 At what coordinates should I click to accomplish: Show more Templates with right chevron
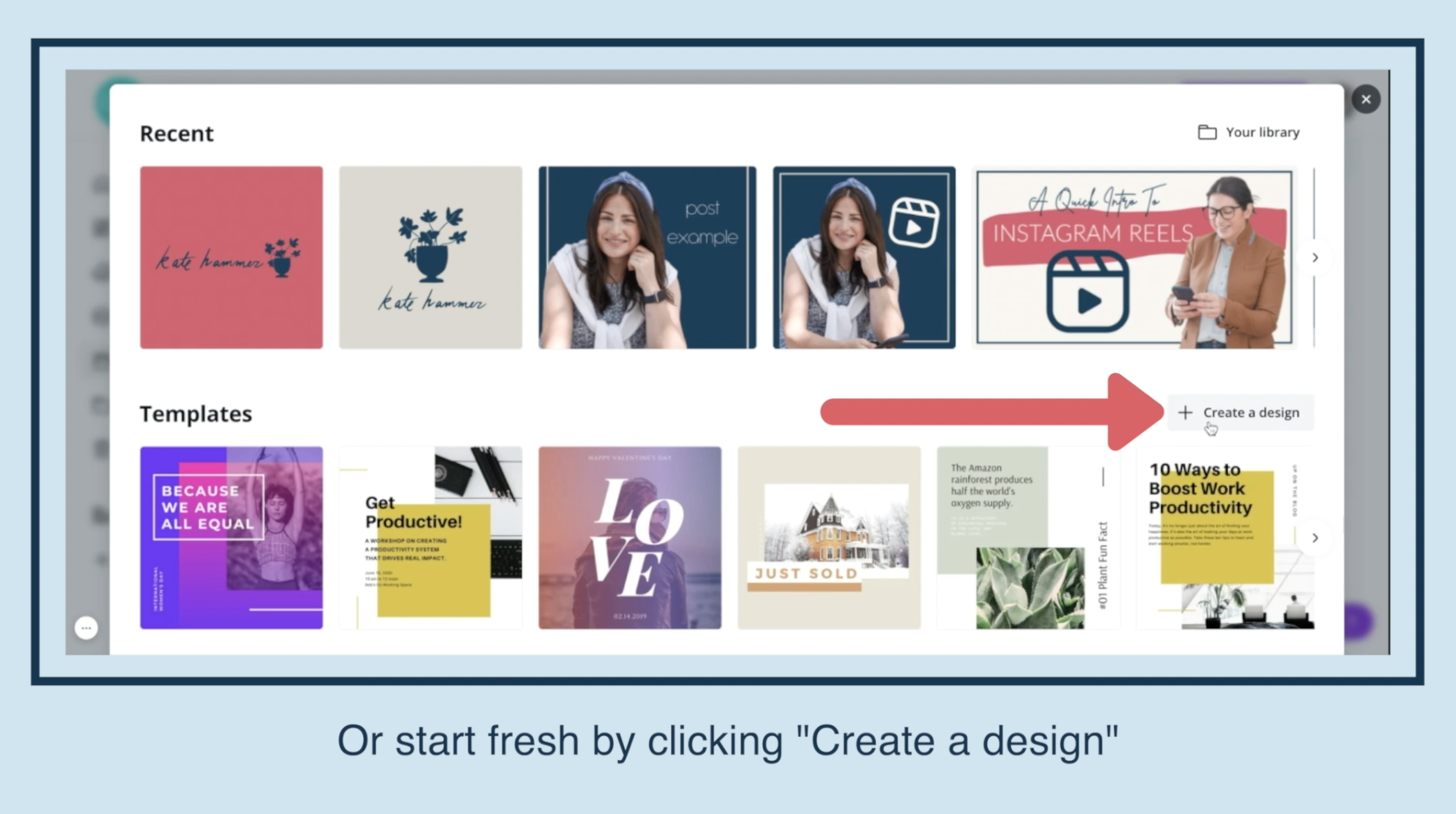[x=1314, y=537]
